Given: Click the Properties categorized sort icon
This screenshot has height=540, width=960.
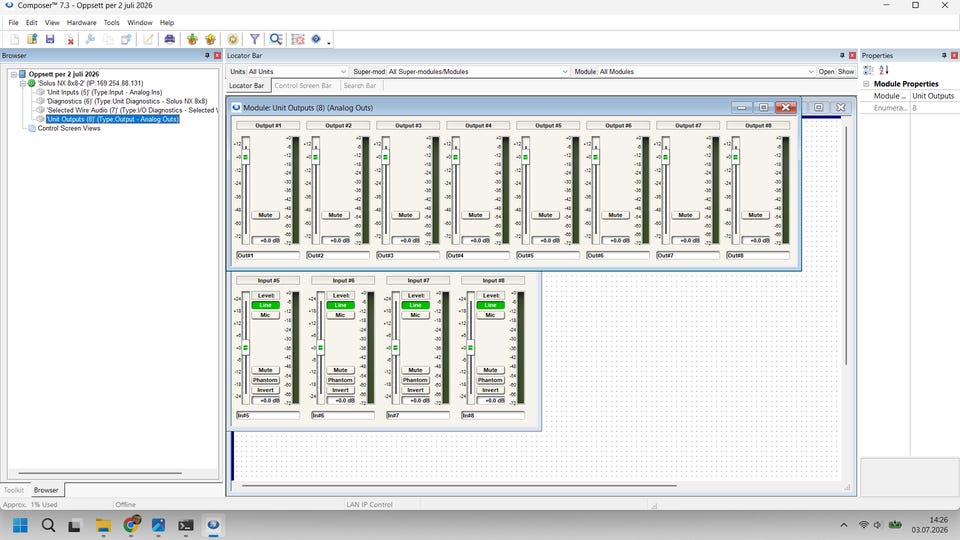Looking at the screenshot, I should [x=868, y=70].
